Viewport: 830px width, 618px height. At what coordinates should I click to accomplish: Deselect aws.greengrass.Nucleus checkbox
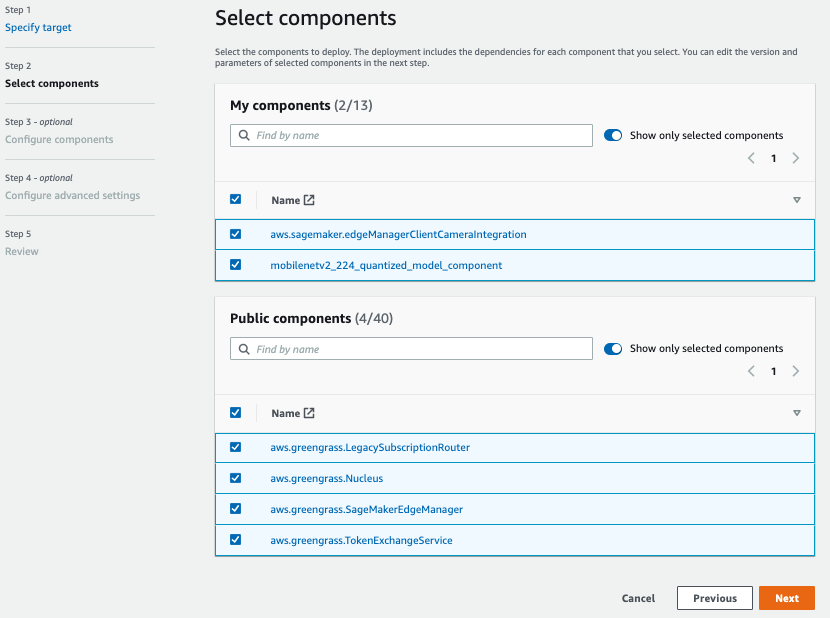pyautogui.click(x=236, y=478)
